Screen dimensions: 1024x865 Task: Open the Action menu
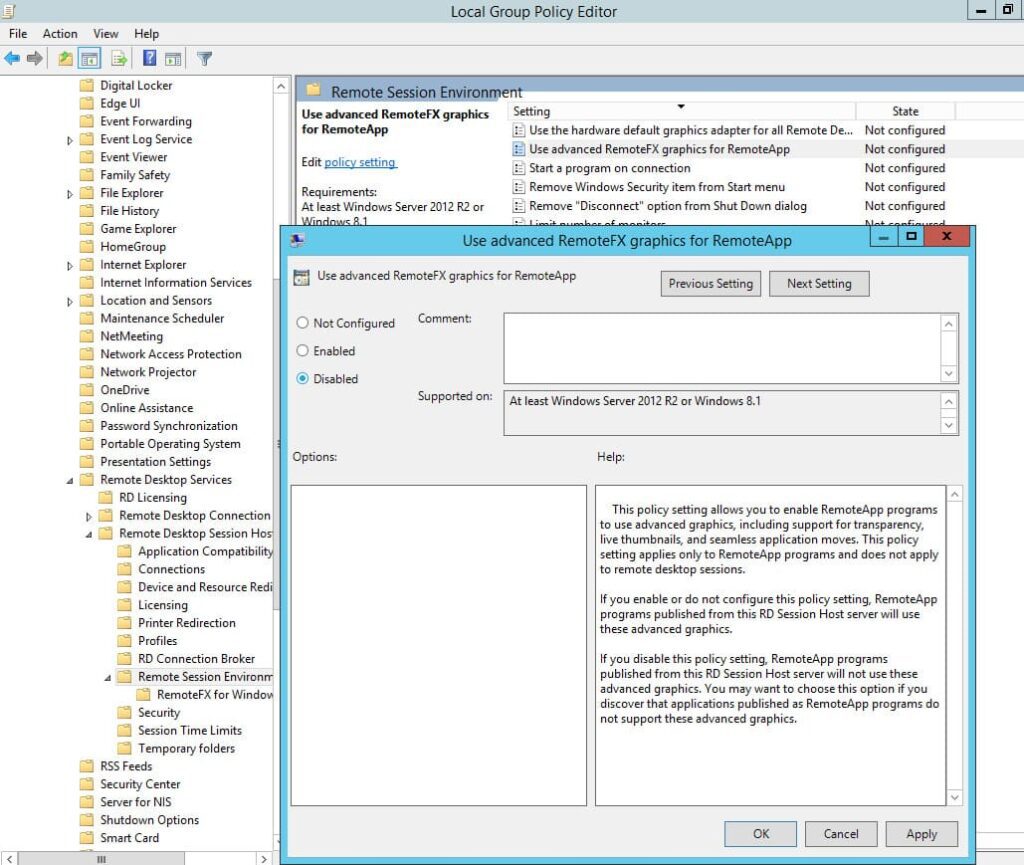60,34
